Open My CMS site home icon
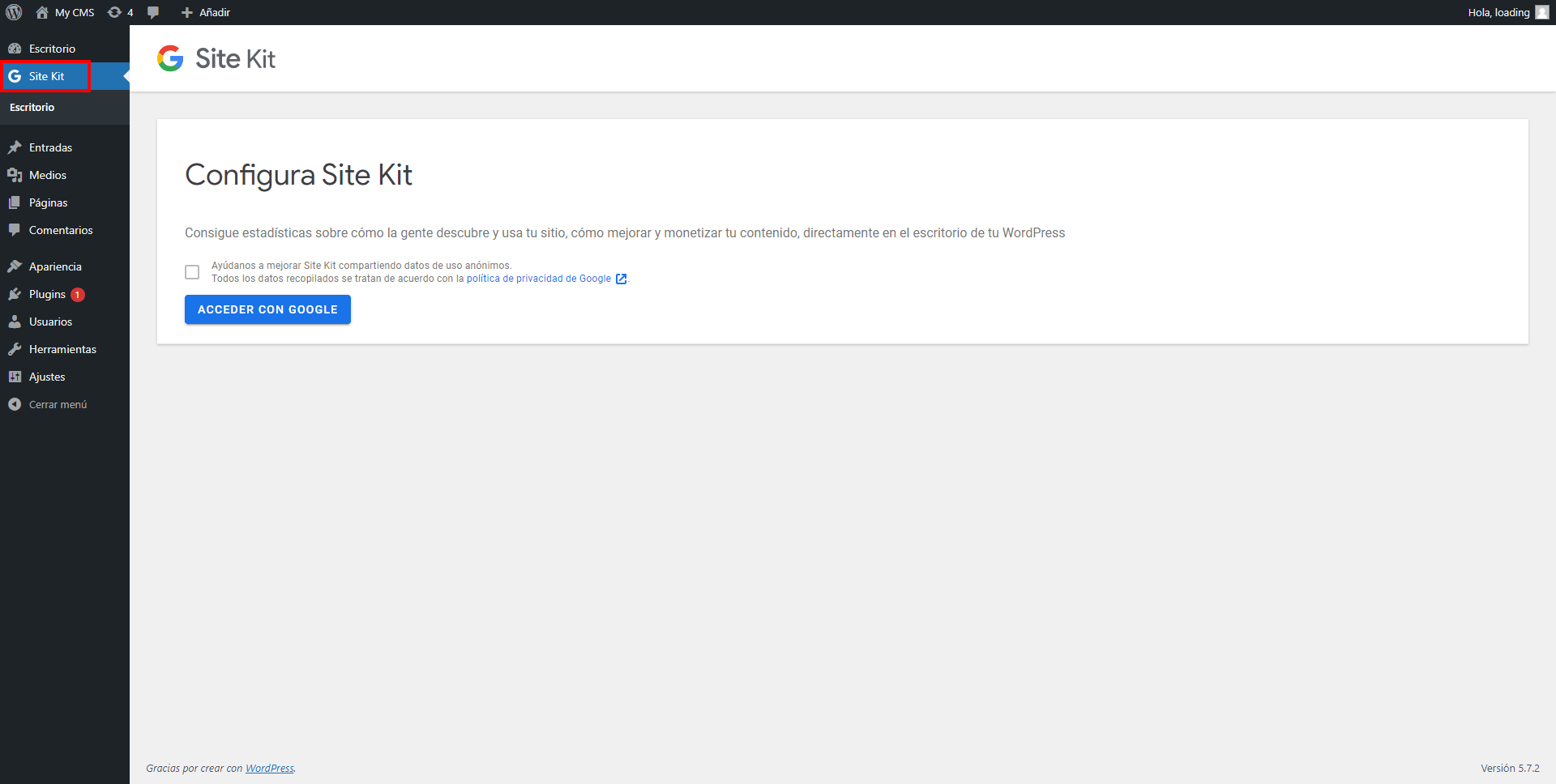Screen dimensions: 1556x784 click(42, 12)
